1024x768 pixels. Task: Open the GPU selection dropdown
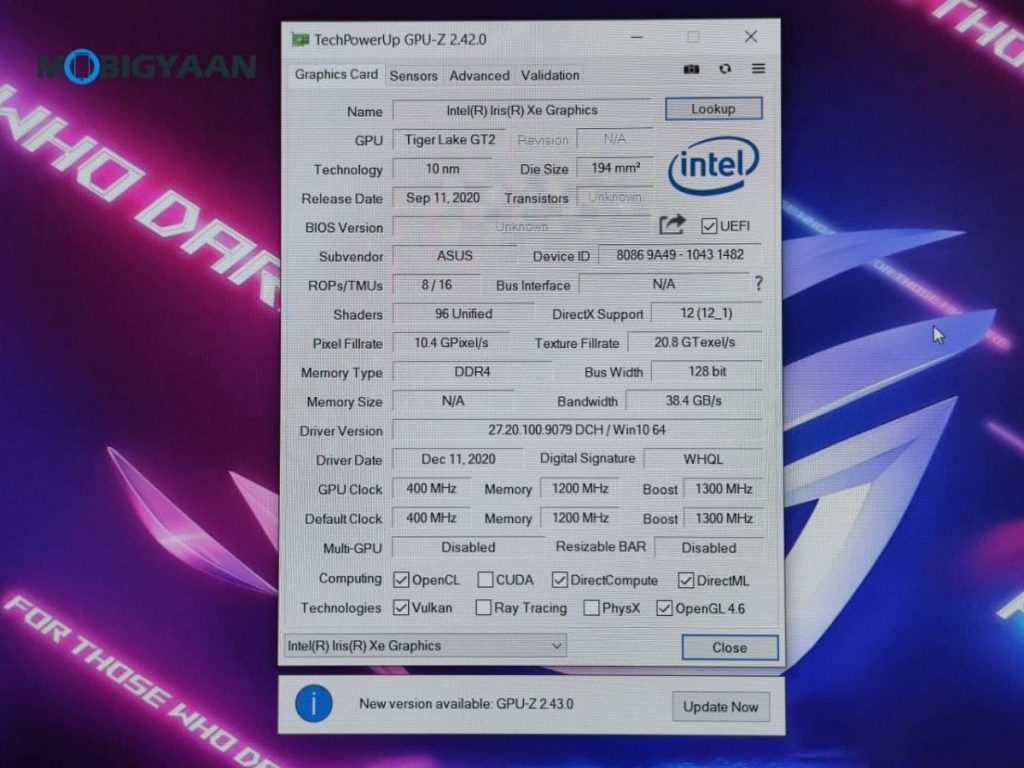pyautogui.click(x=425, y=646)
